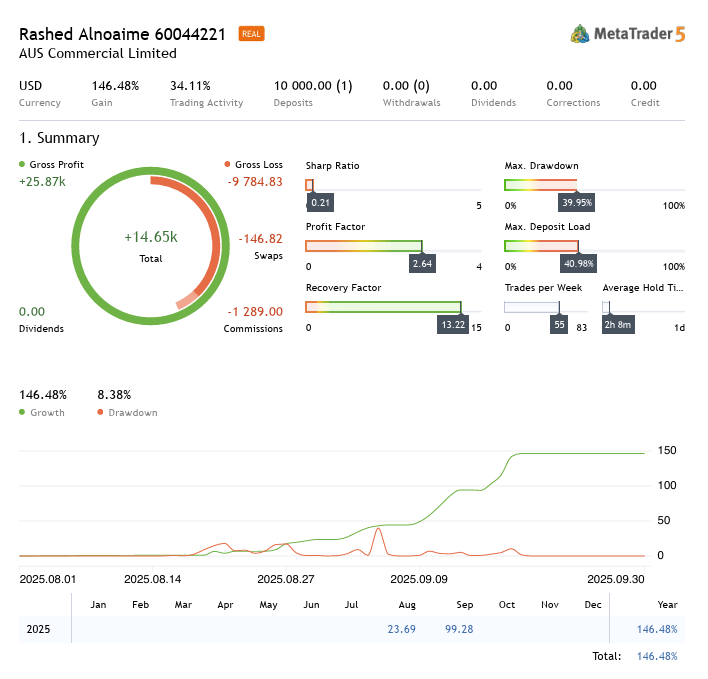
Task: Click the orange REAL account badge
Action: point(251,33)
